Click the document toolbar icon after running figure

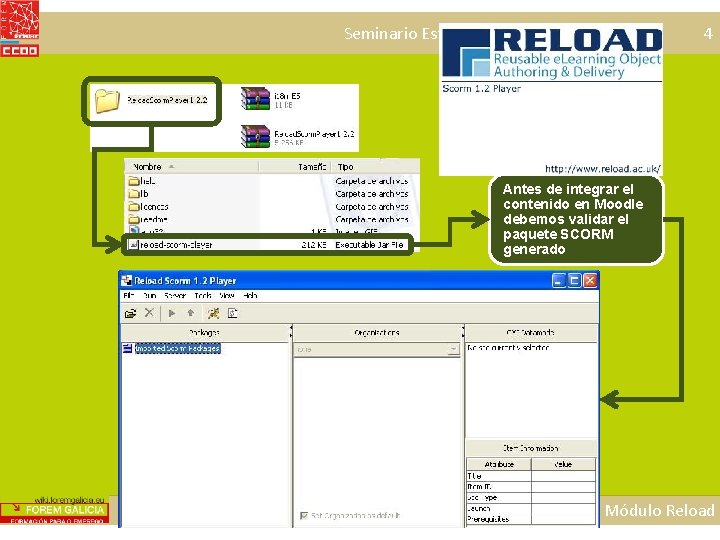233,313
